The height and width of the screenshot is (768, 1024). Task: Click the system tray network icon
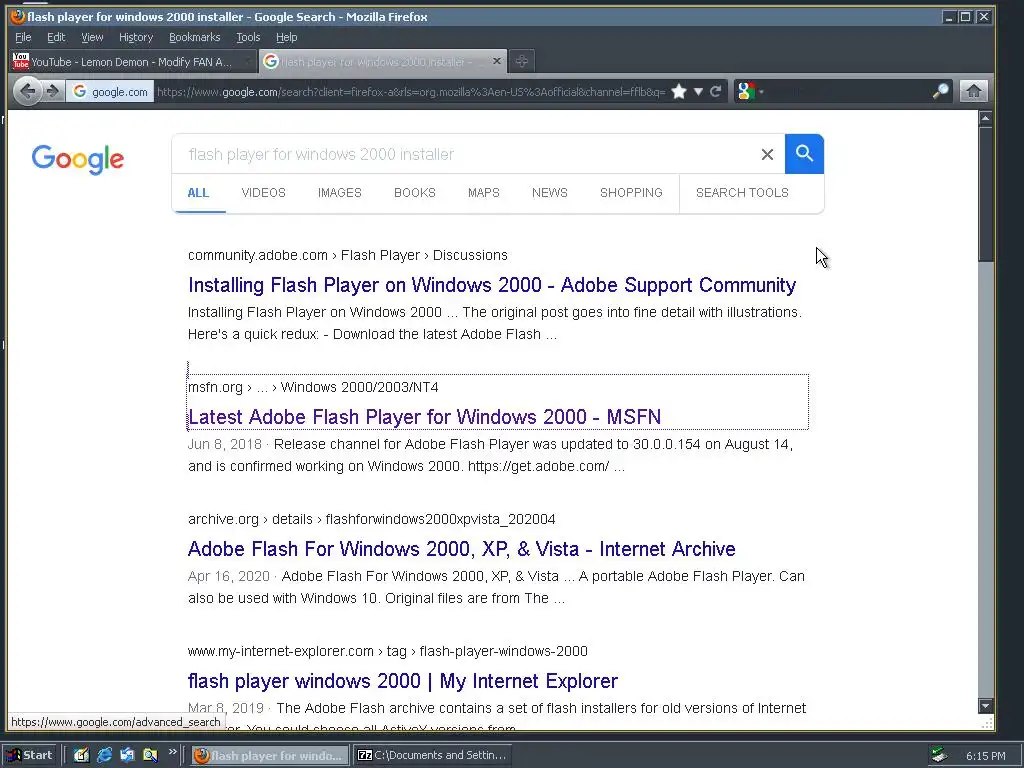[x=940, y=756]
